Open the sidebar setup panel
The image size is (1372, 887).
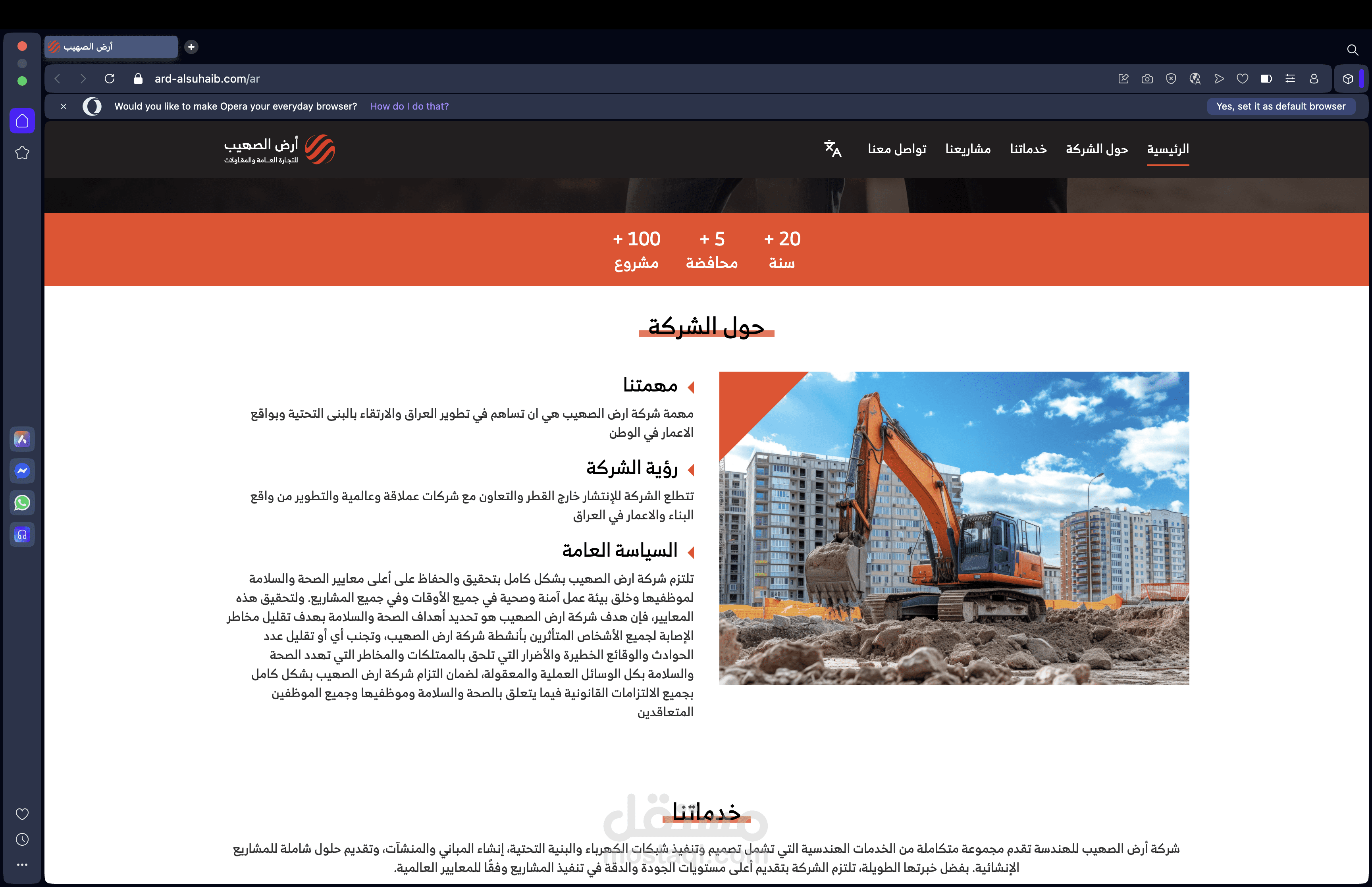1290,78
